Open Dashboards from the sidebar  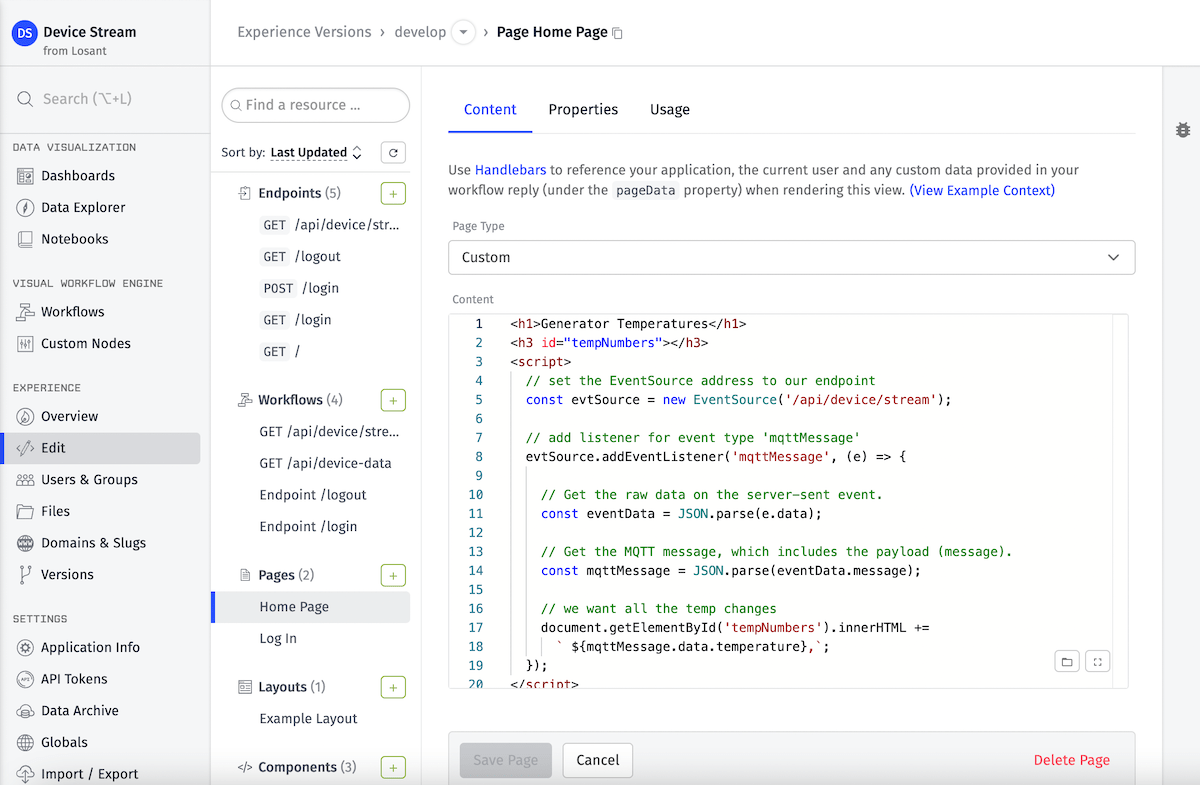pyautogui.click(x=78, y=176)
